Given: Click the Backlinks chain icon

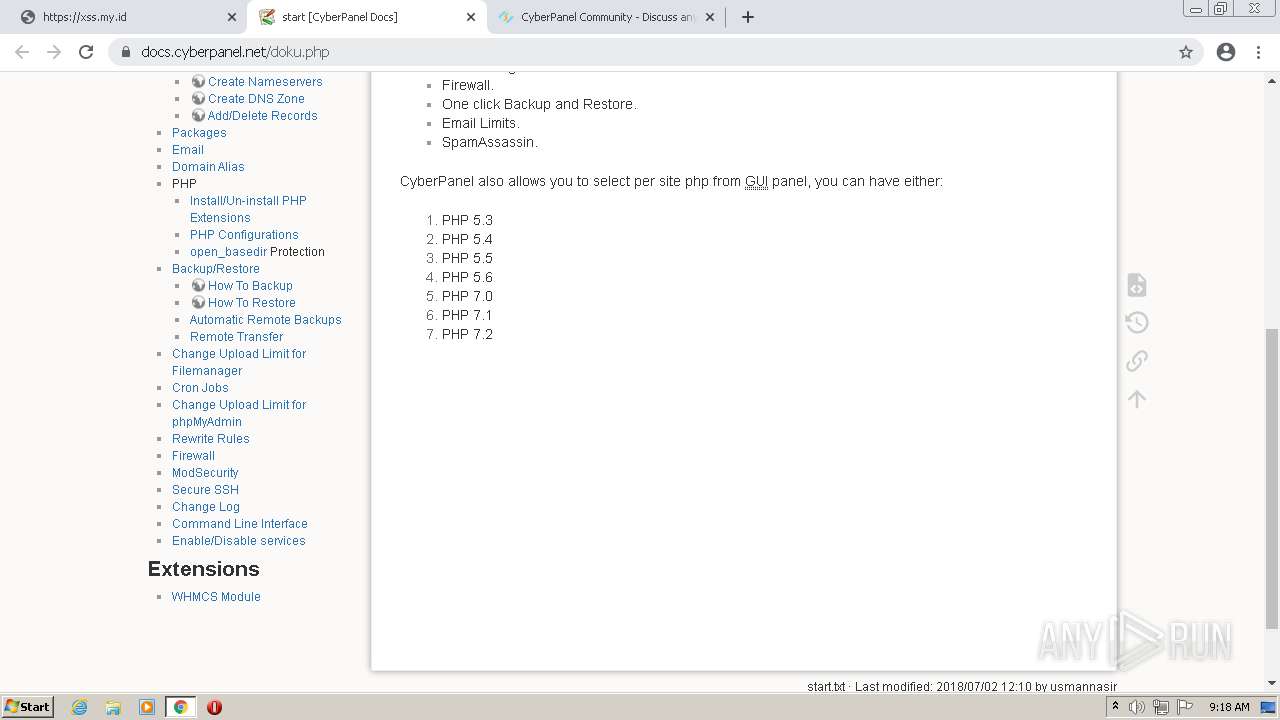Looking at the screenshot, I should tap(1137, 360).
